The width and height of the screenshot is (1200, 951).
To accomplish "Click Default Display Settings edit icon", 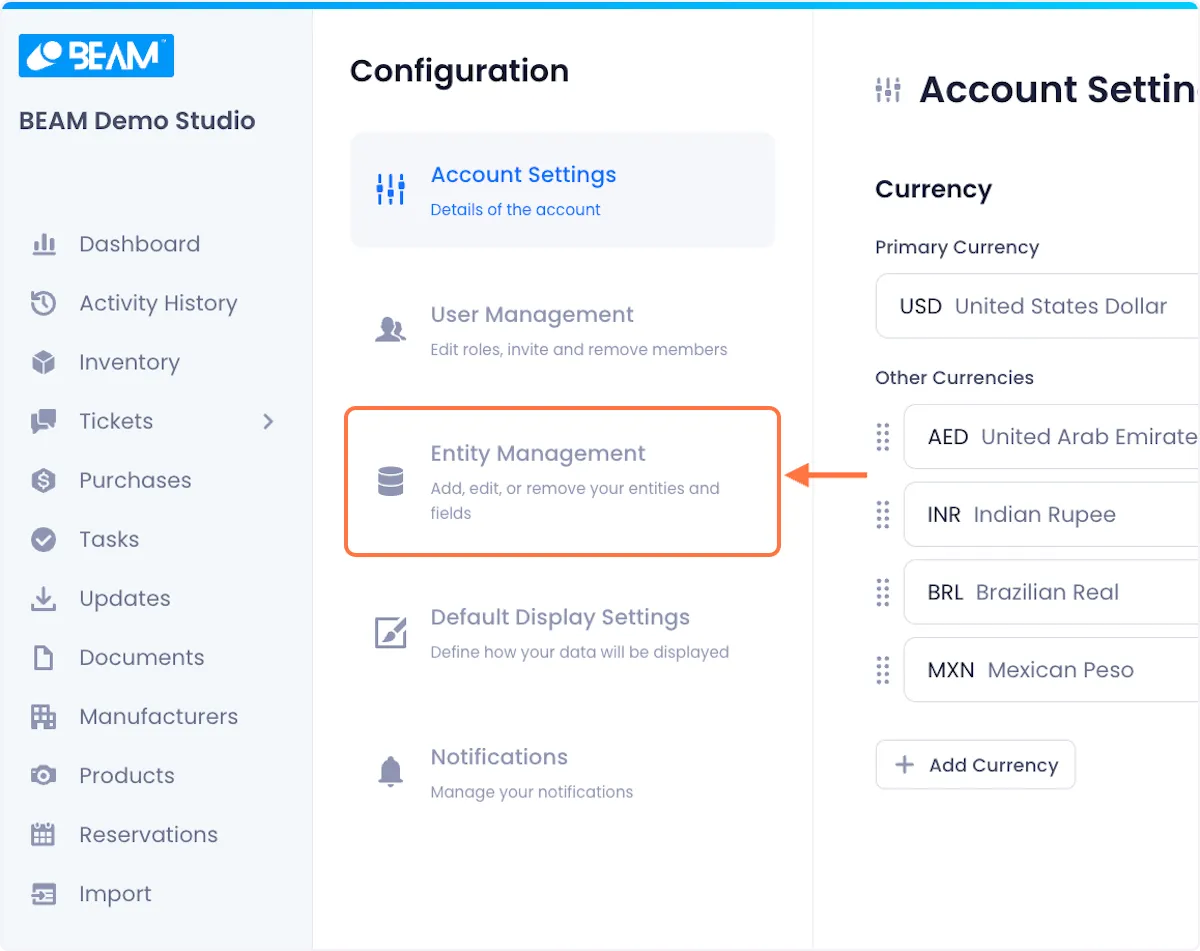I will [390, 632].
